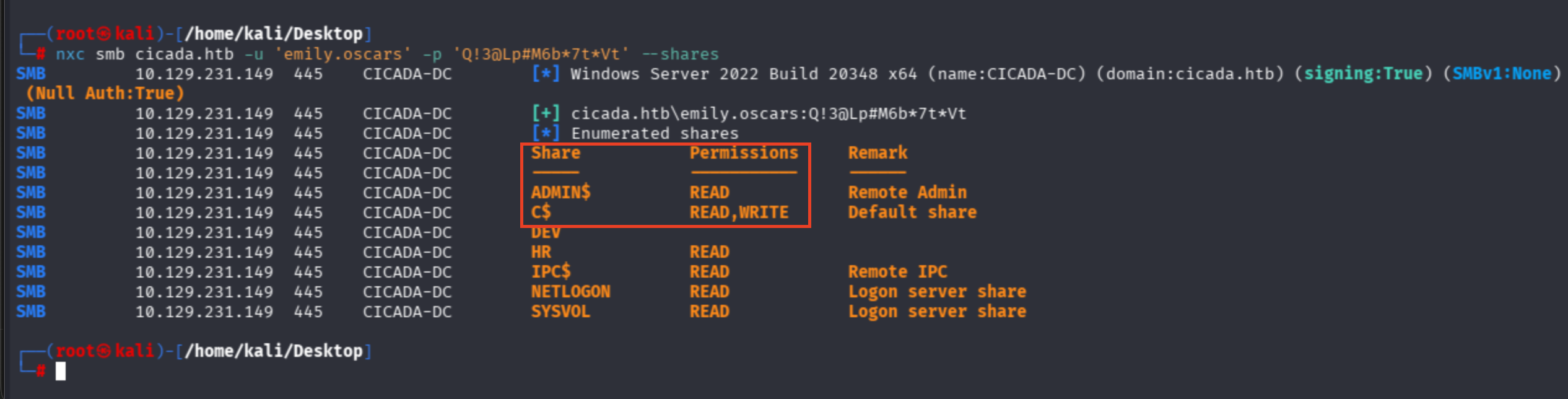Click the HR share entry
1568x399 pixels.
pos(541,252)
